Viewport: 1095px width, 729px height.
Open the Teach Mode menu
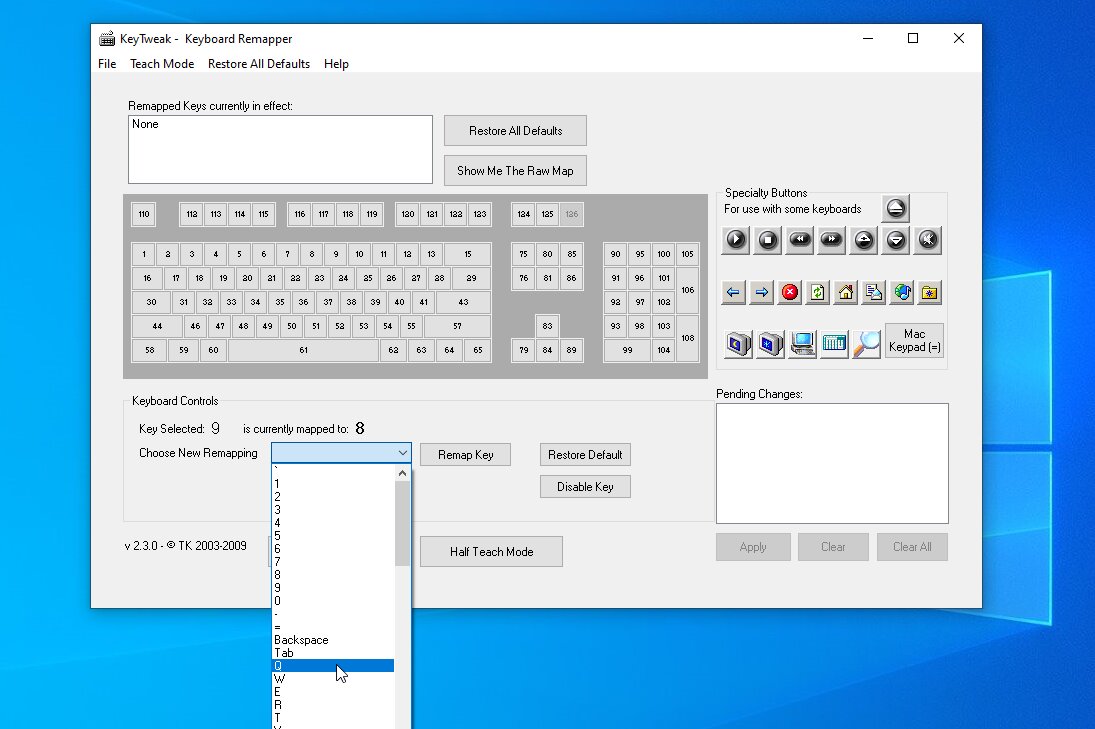(162, 64)
